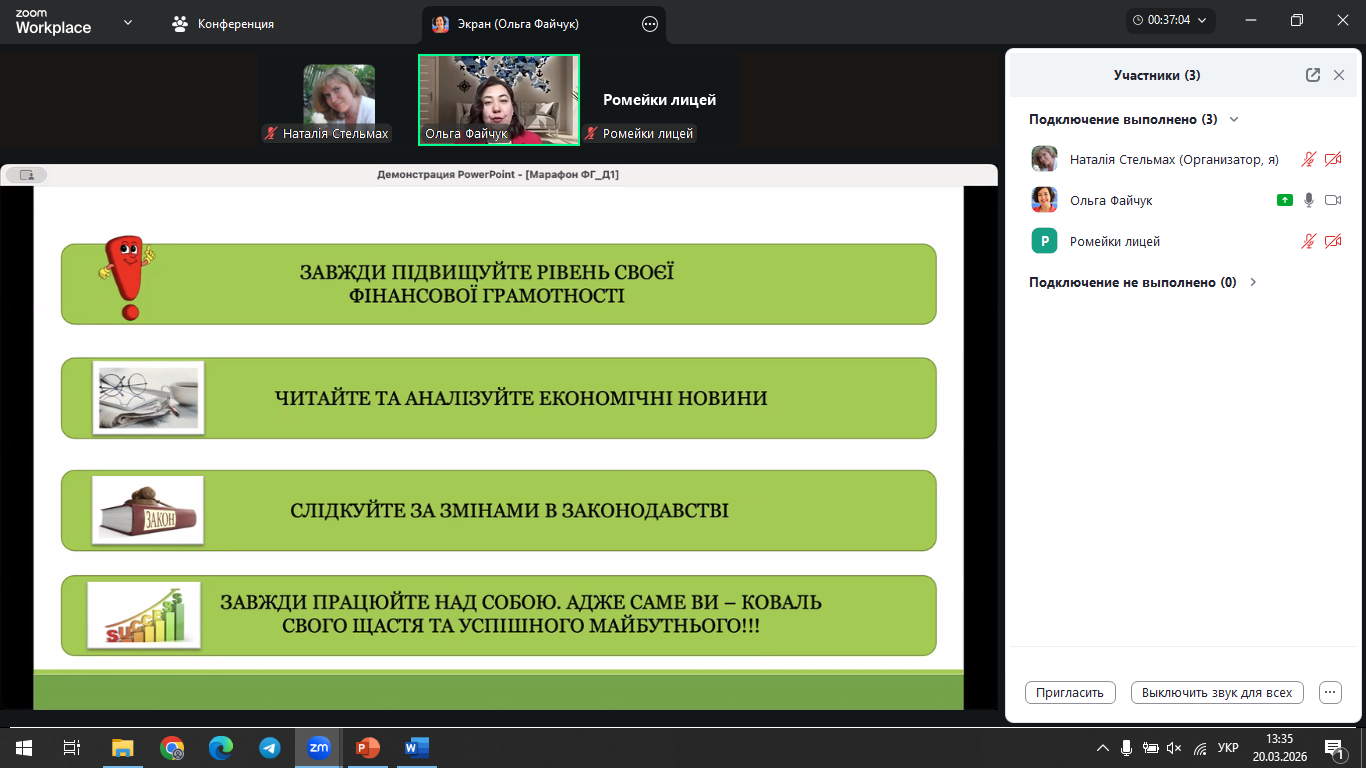Click Выключить звук для всех button
Viewport: 1366px width, 768px height.
click(1217, 692)
